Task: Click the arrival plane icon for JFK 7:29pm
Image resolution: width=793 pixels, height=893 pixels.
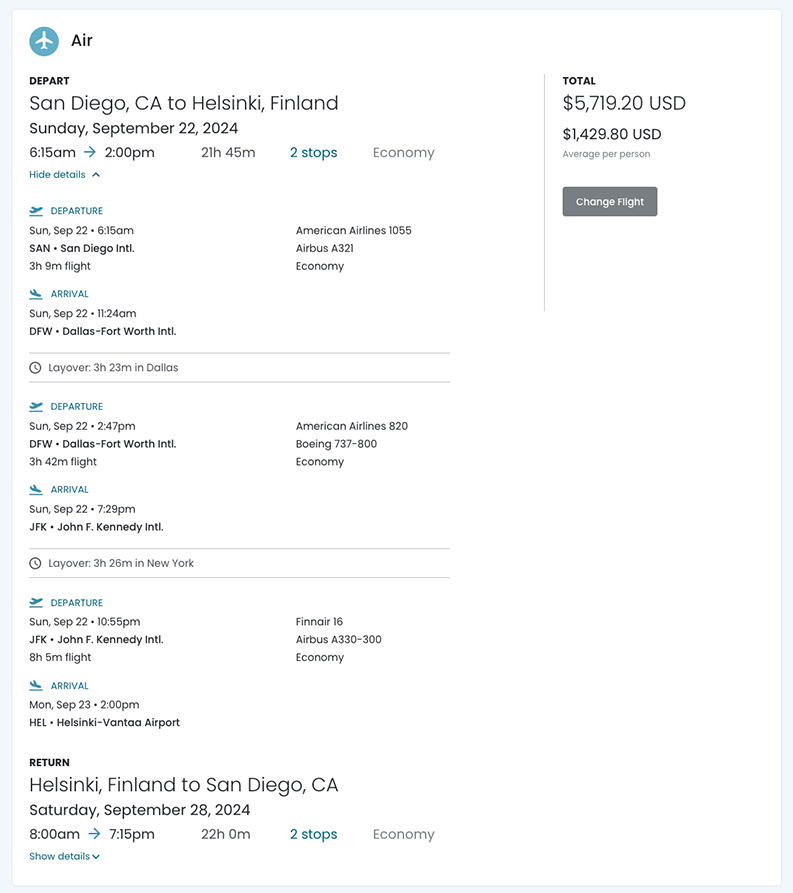Action: (37, 490)
